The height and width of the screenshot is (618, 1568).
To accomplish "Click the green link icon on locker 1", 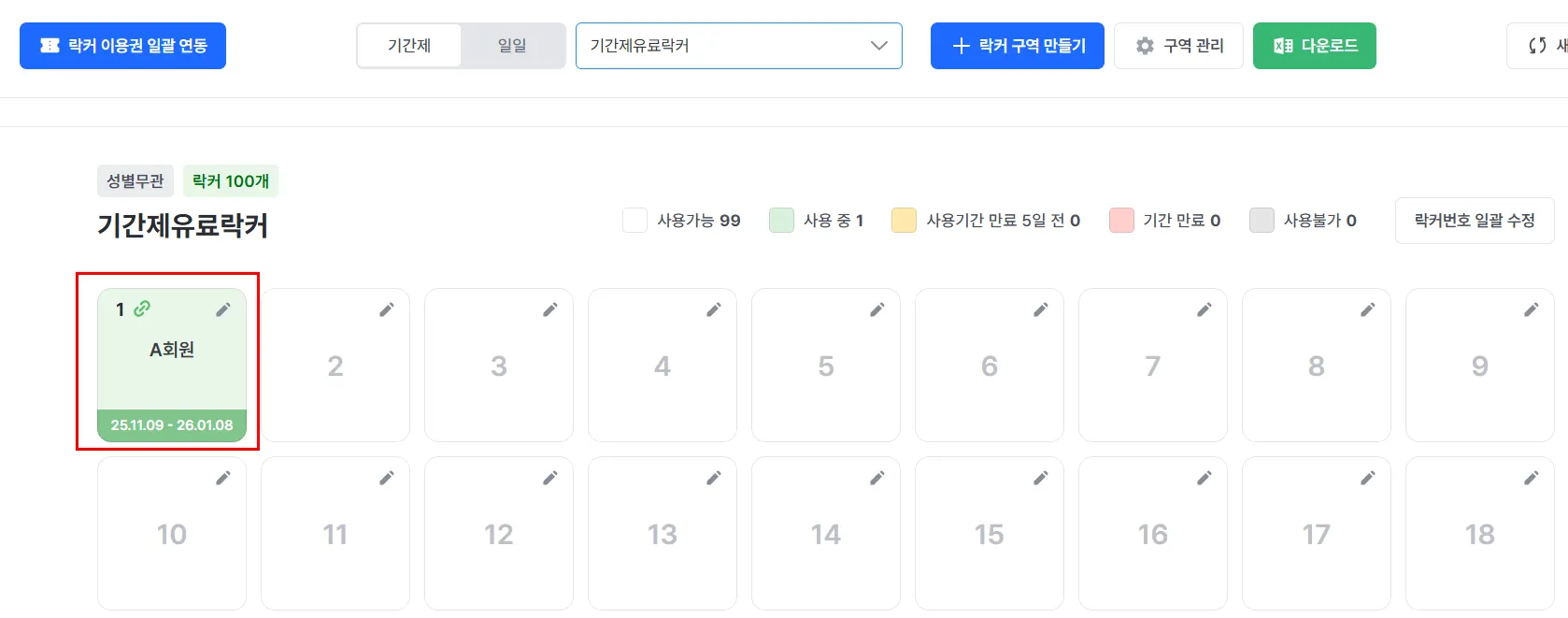I will coord(142,309).
